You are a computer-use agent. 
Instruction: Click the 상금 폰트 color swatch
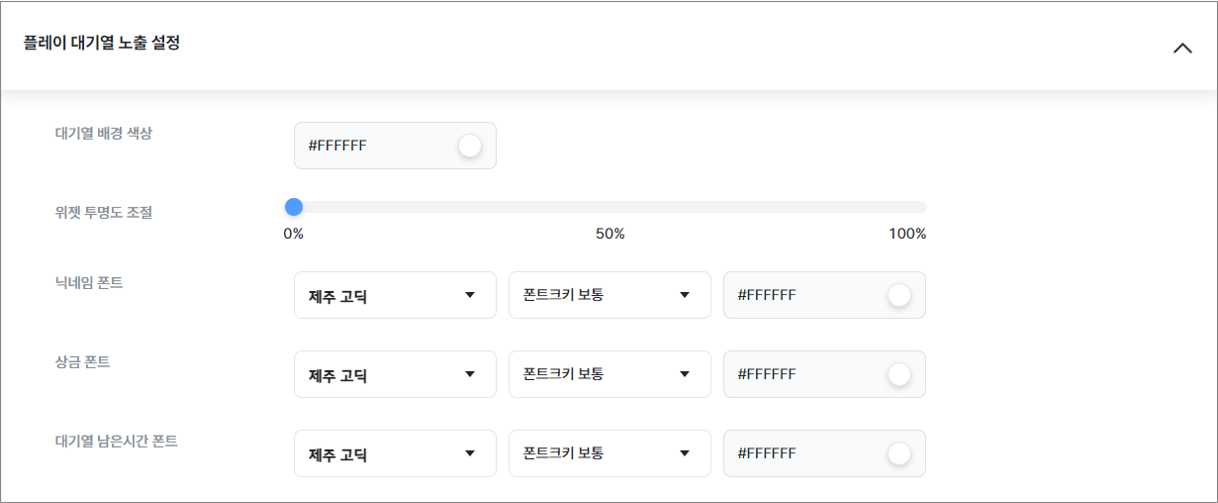point(899,374)
